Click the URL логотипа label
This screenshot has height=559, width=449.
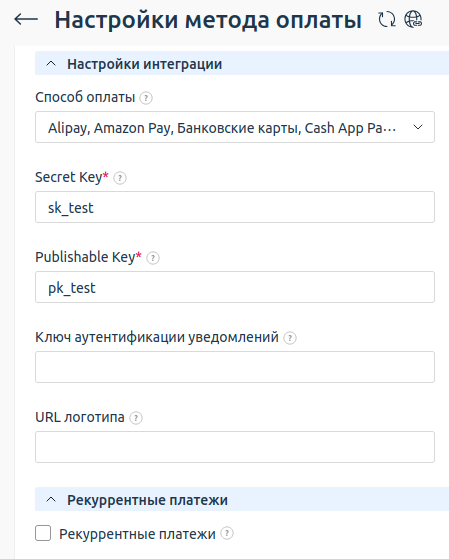coord(80,417)
